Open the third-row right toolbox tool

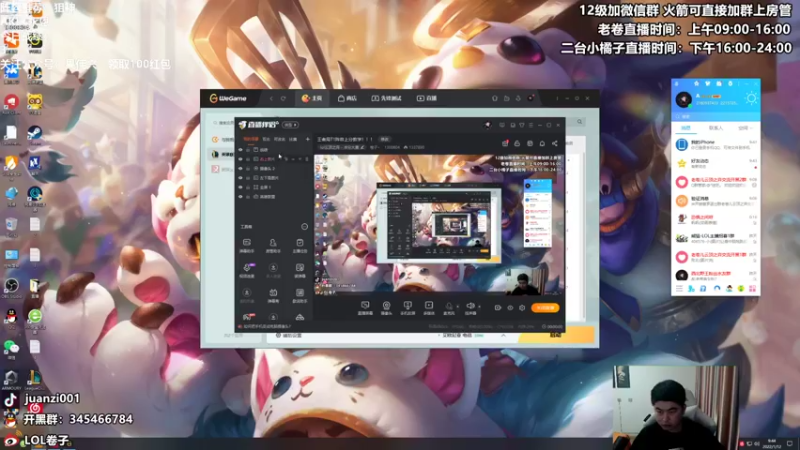coord(299,295)
